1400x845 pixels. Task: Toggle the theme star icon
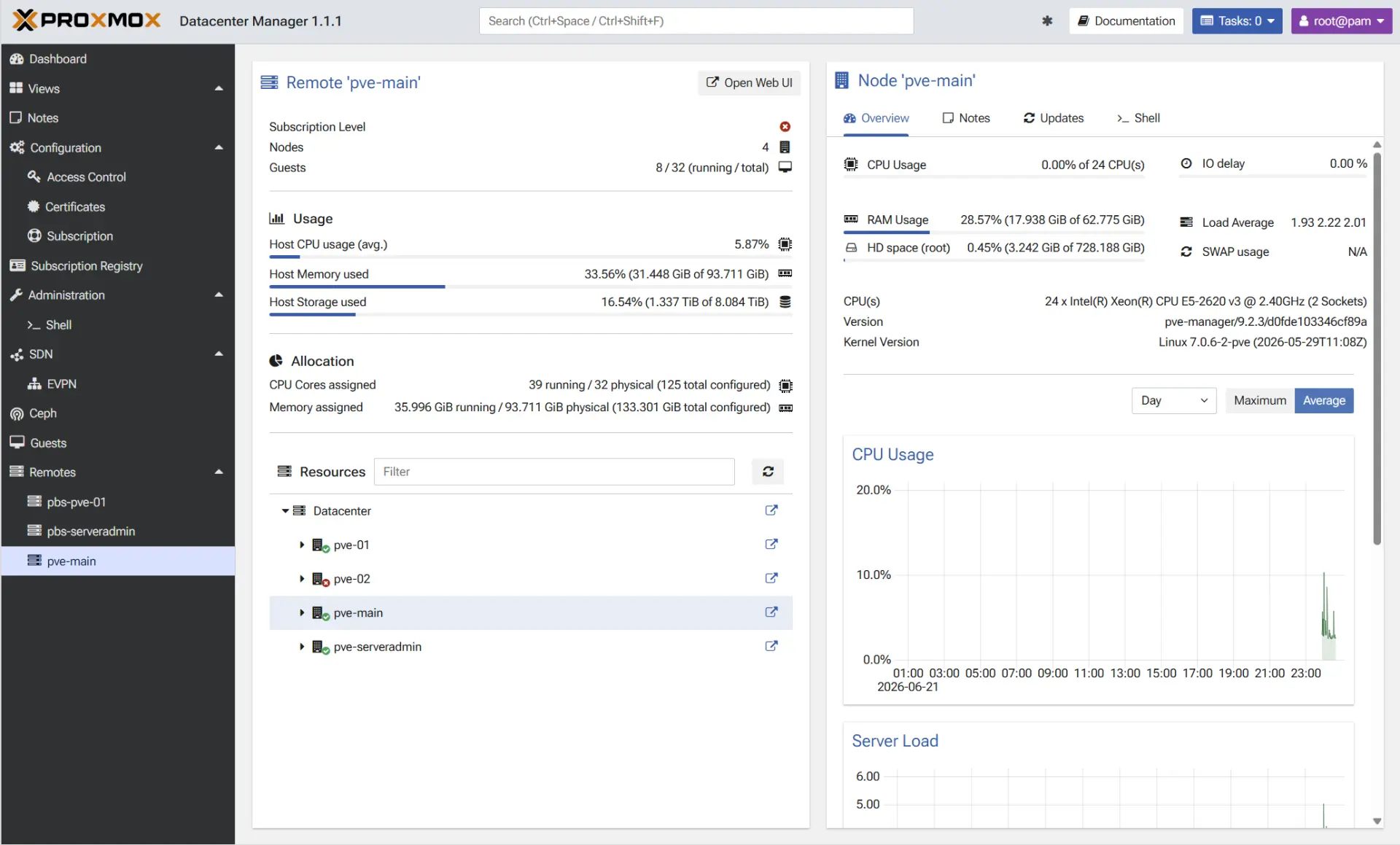1047,21
